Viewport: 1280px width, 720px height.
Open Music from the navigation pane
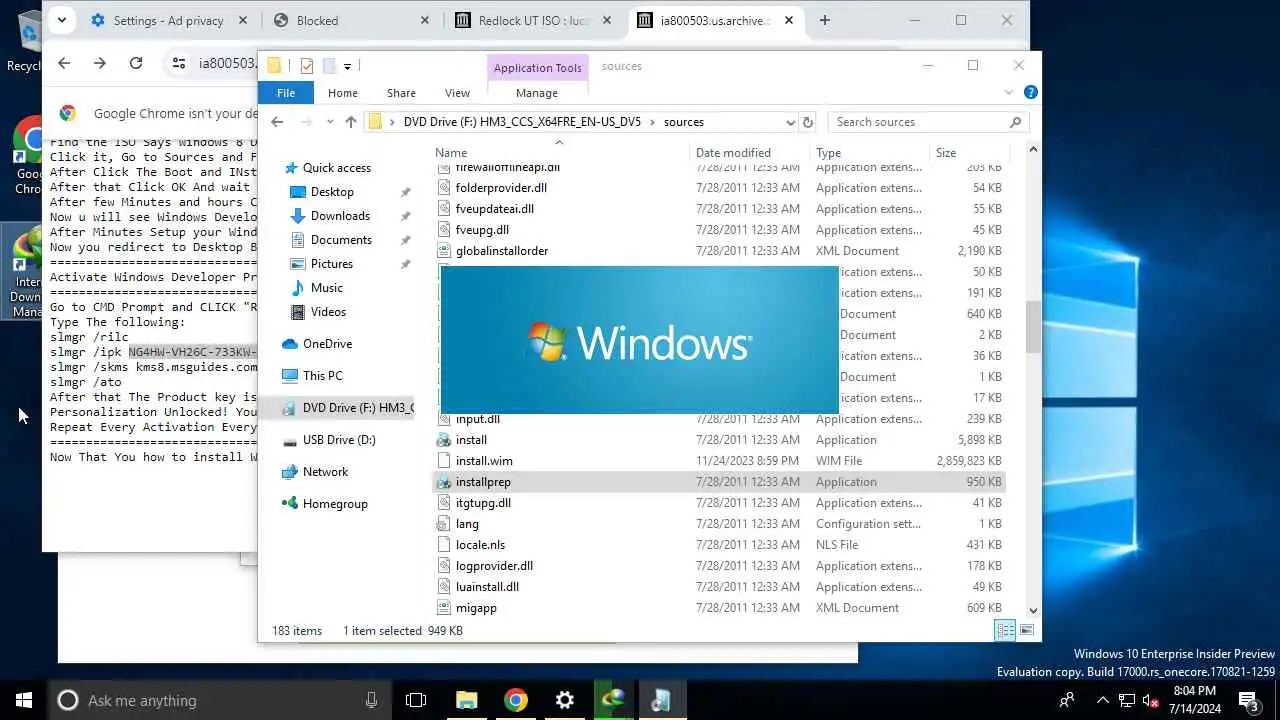tap(326, 288)
